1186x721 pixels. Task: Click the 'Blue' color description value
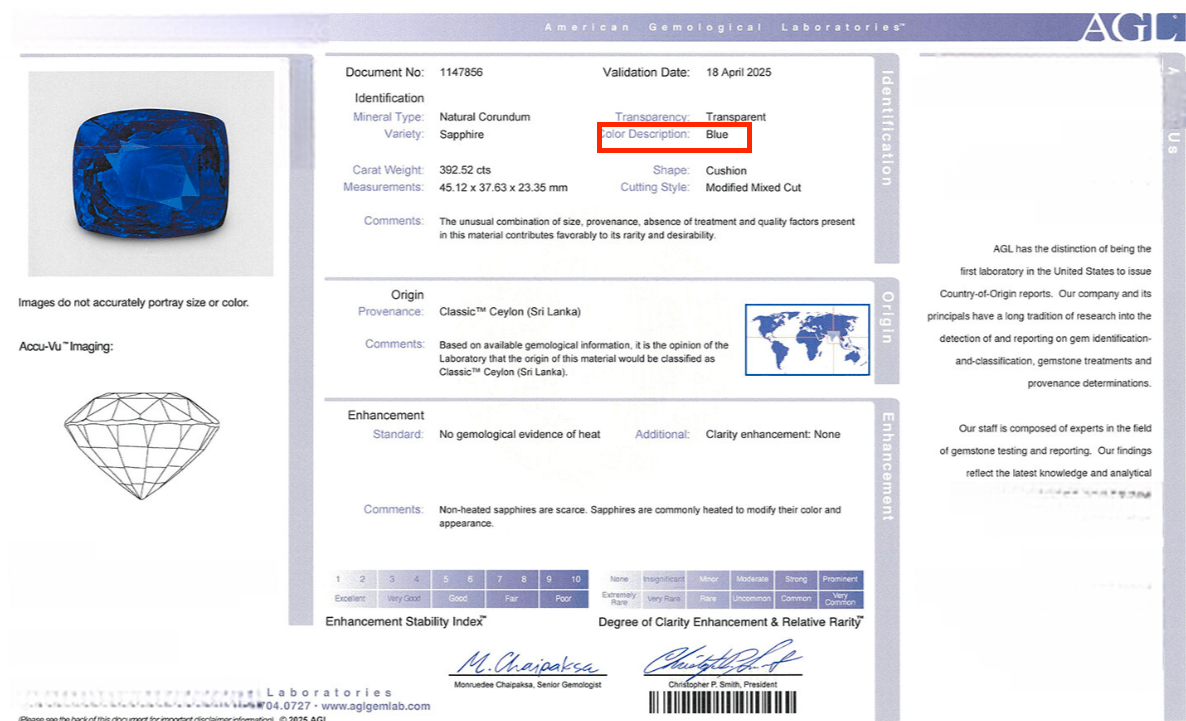[717, 135]
